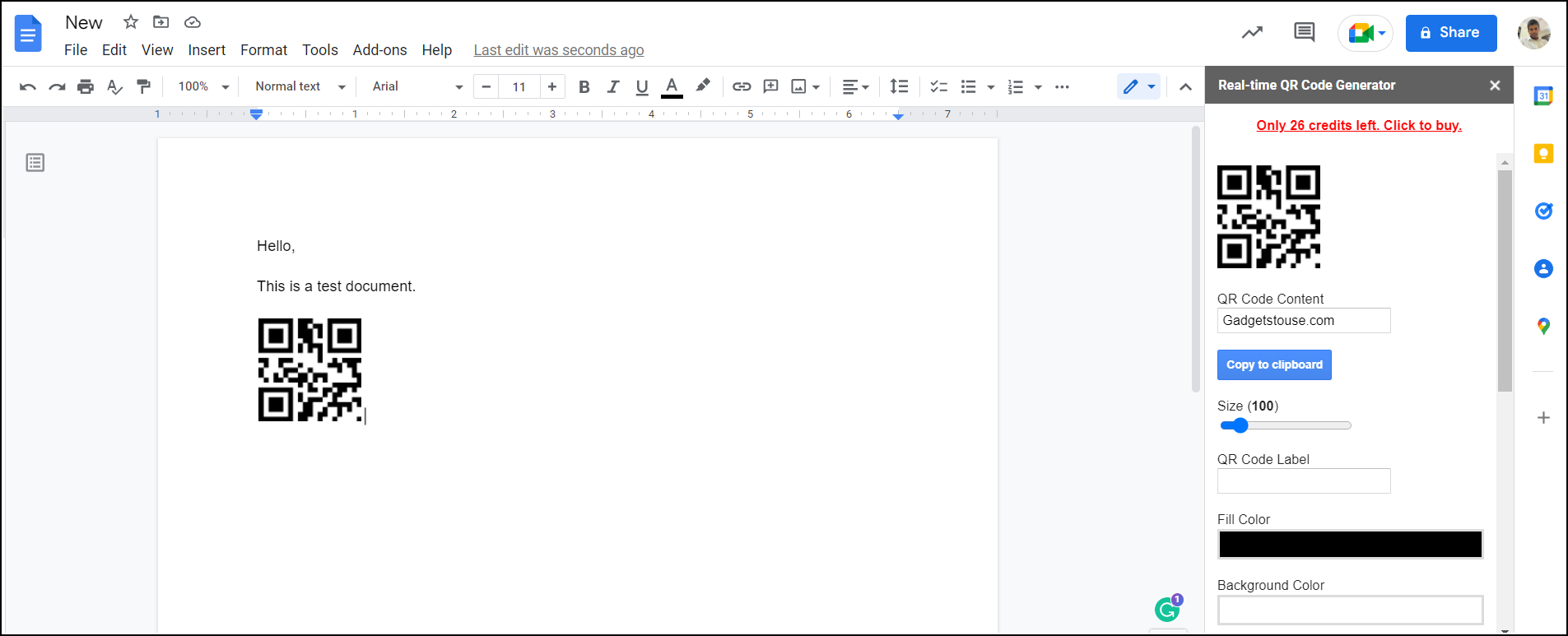The height and width of the screenshot is (636, 1568).
Task: Select the Paint format tool
Action: tap(143, 86)
